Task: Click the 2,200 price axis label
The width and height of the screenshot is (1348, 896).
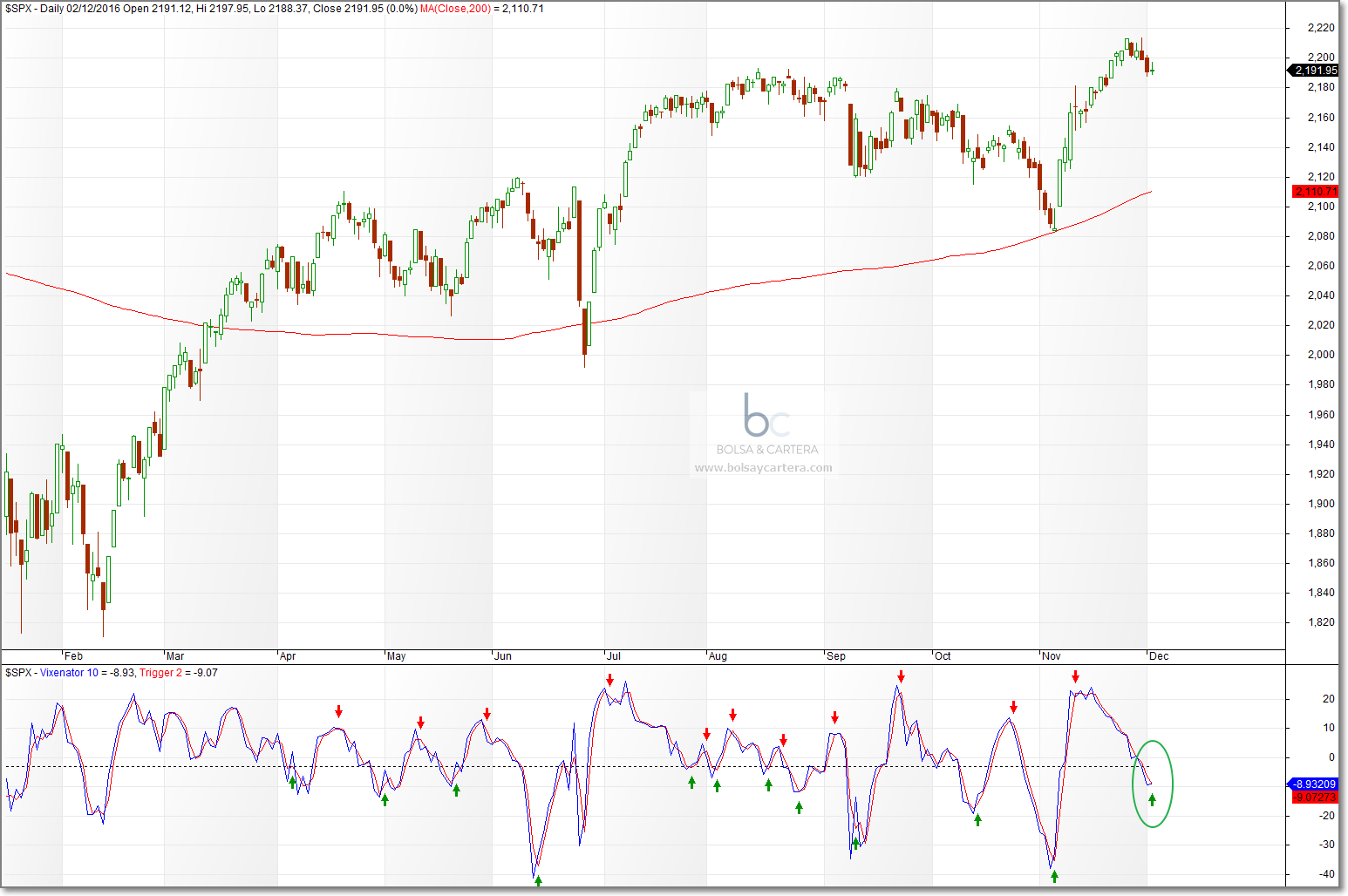Action: 1322,58
